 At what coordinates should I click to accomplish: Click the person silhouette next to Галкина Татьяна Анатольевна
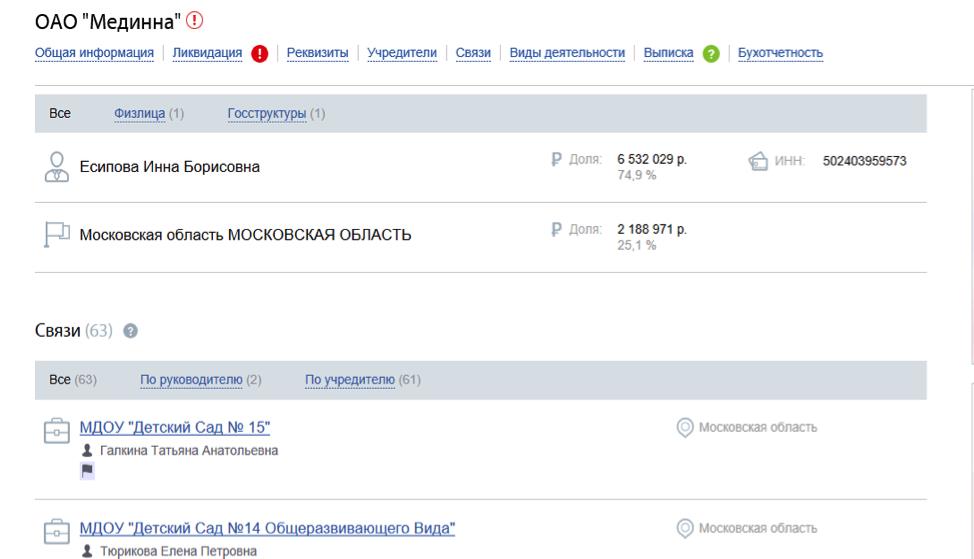[x=87, y=450]
